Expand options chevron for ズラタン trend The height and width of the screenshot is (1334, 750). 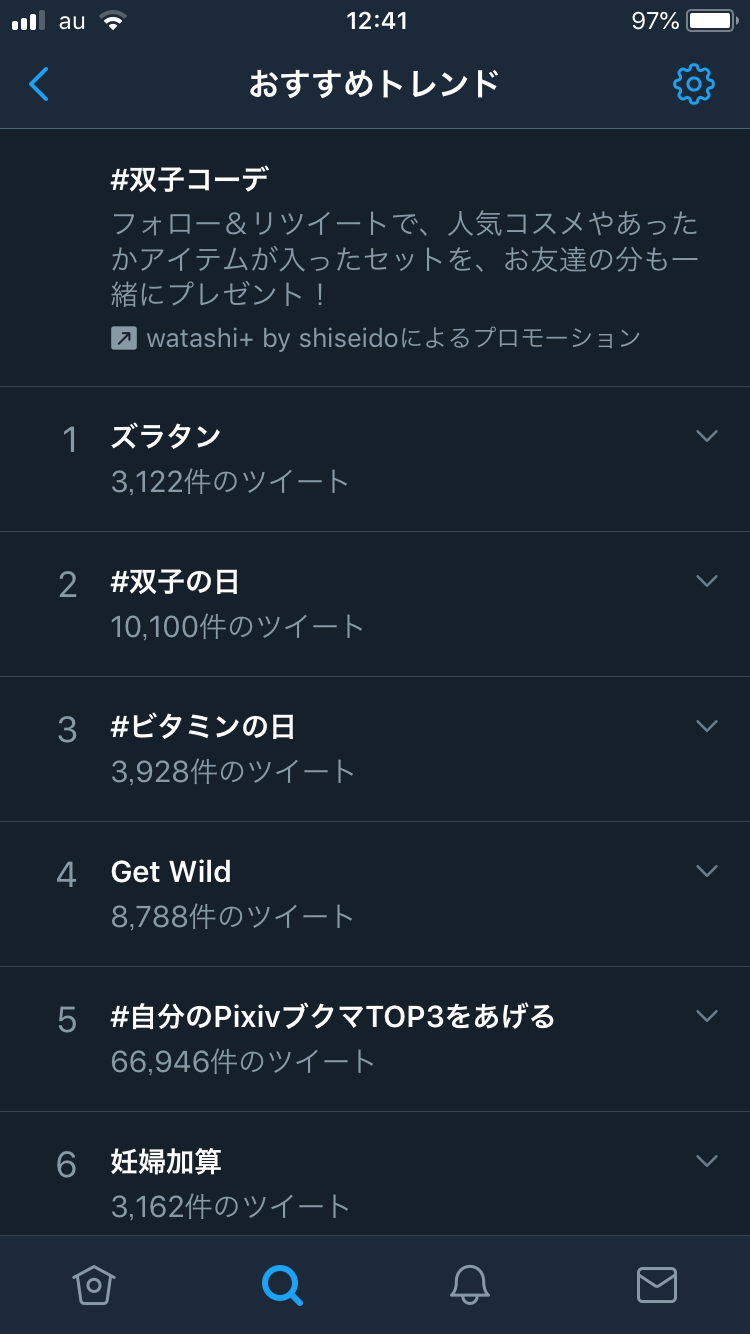coord(707,436)
